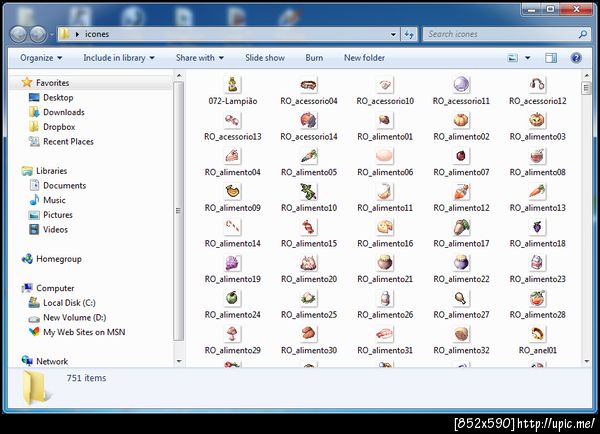The width and height of the screenshot is (600, 434).
Task: Open the Organize dropdown menu
Action: [41, 58]
